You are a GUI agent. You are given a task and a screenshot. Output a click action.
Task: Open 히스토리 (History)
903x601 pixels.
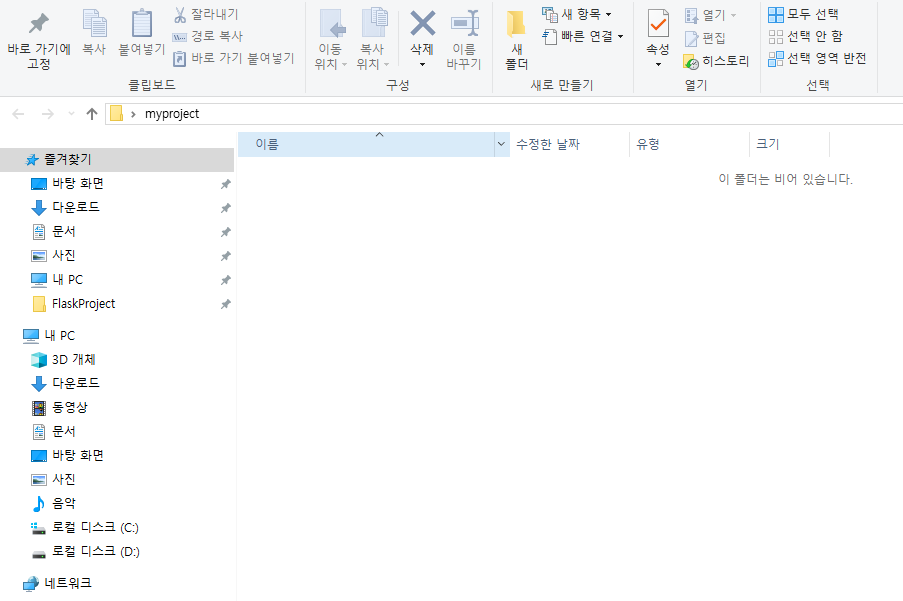pyautogui.click(x=716, y=60)
